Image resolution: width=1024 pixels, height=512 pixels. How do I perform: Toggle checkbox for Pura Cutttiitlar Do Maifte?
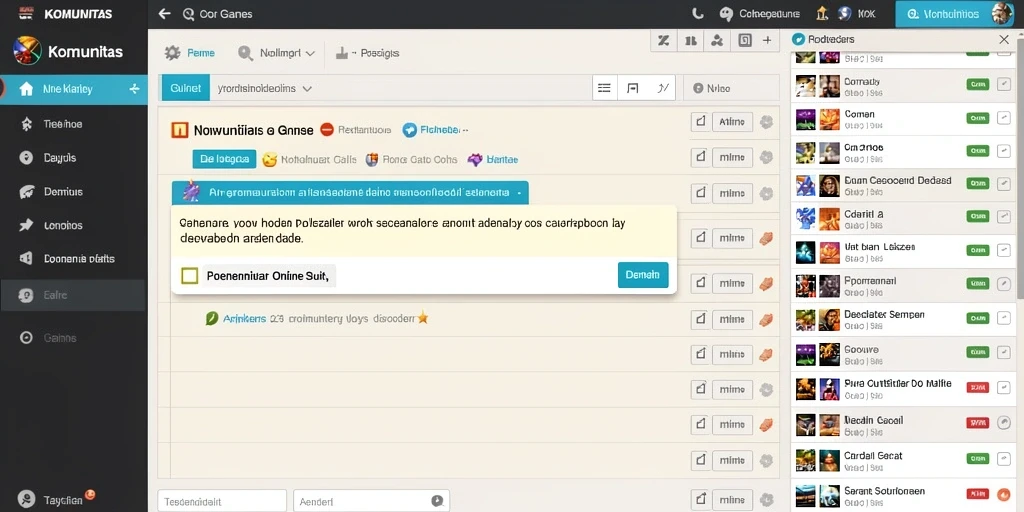click(1004, 387)
